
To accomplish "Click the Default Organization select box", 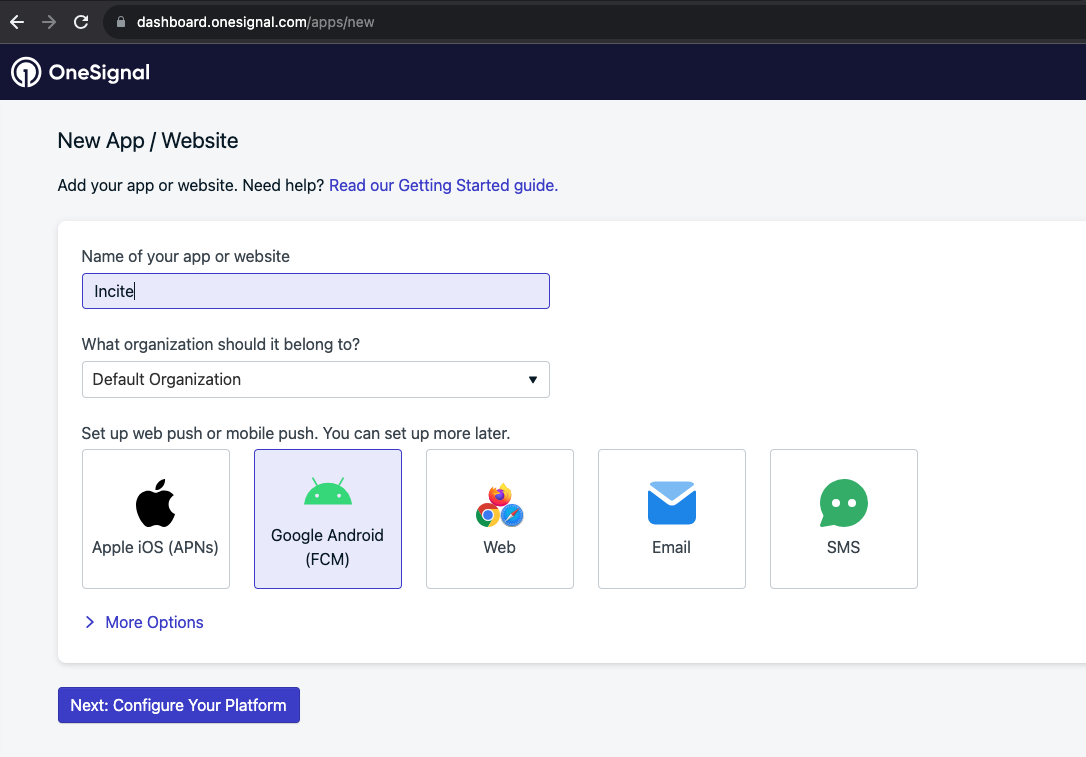I will click(x=300, y=380).
